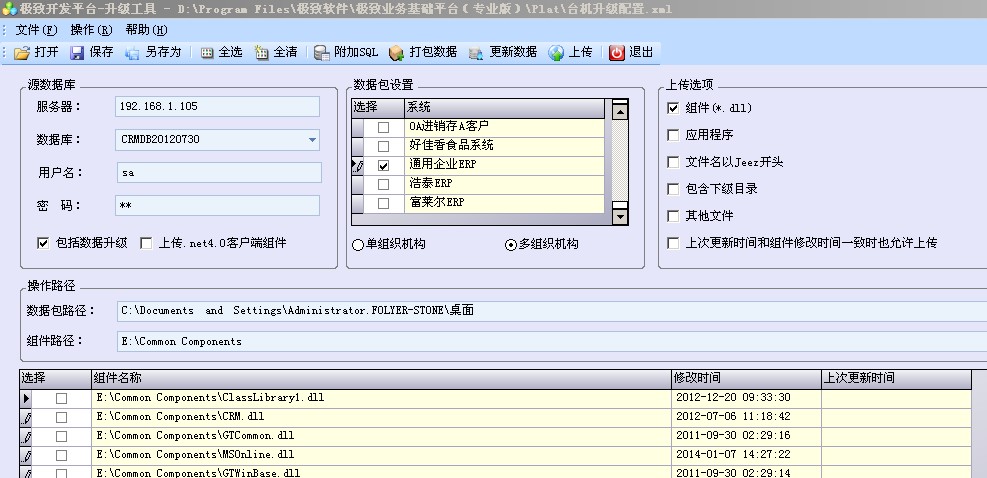This screenshot has height=478, width=987.
Task: Check the 浩泰ERP row checkbox
Action: (383, 185)
